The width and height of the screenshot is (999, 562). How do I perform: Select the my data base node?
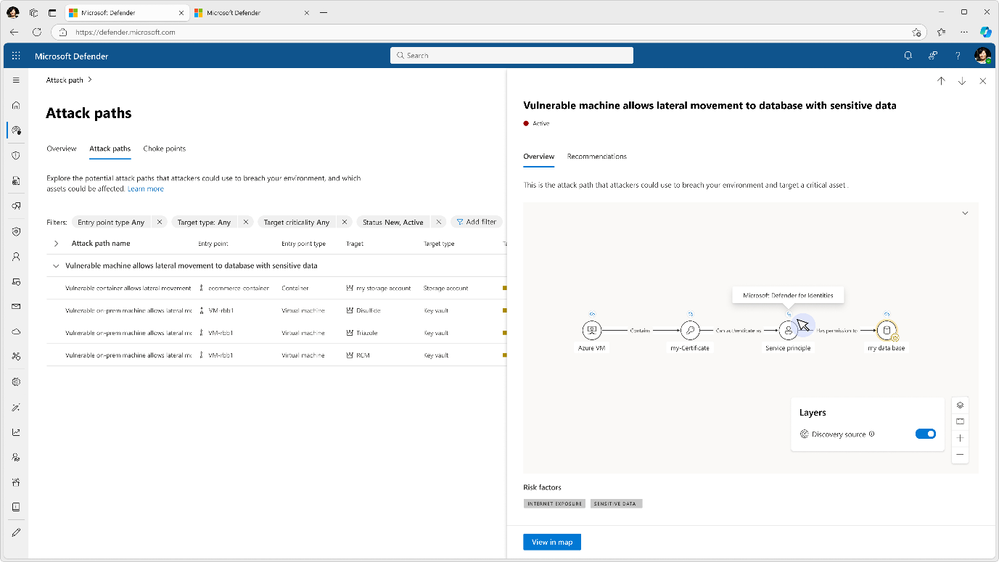click(x=886, y=330)
